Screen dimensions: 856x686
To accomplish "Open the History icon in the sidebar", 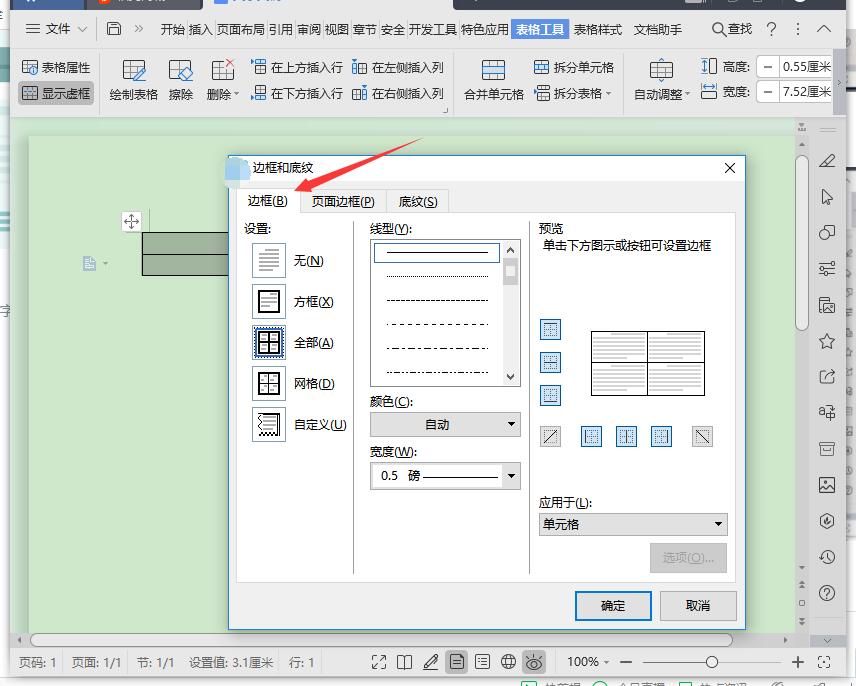I will (827, 557).
